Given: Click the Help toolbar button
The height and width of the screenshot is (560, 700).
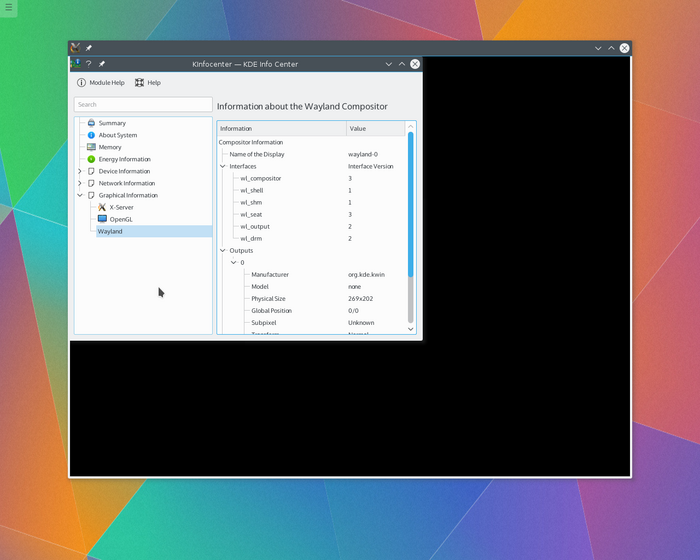Looking at the screenshot, I should click(147, 83).
